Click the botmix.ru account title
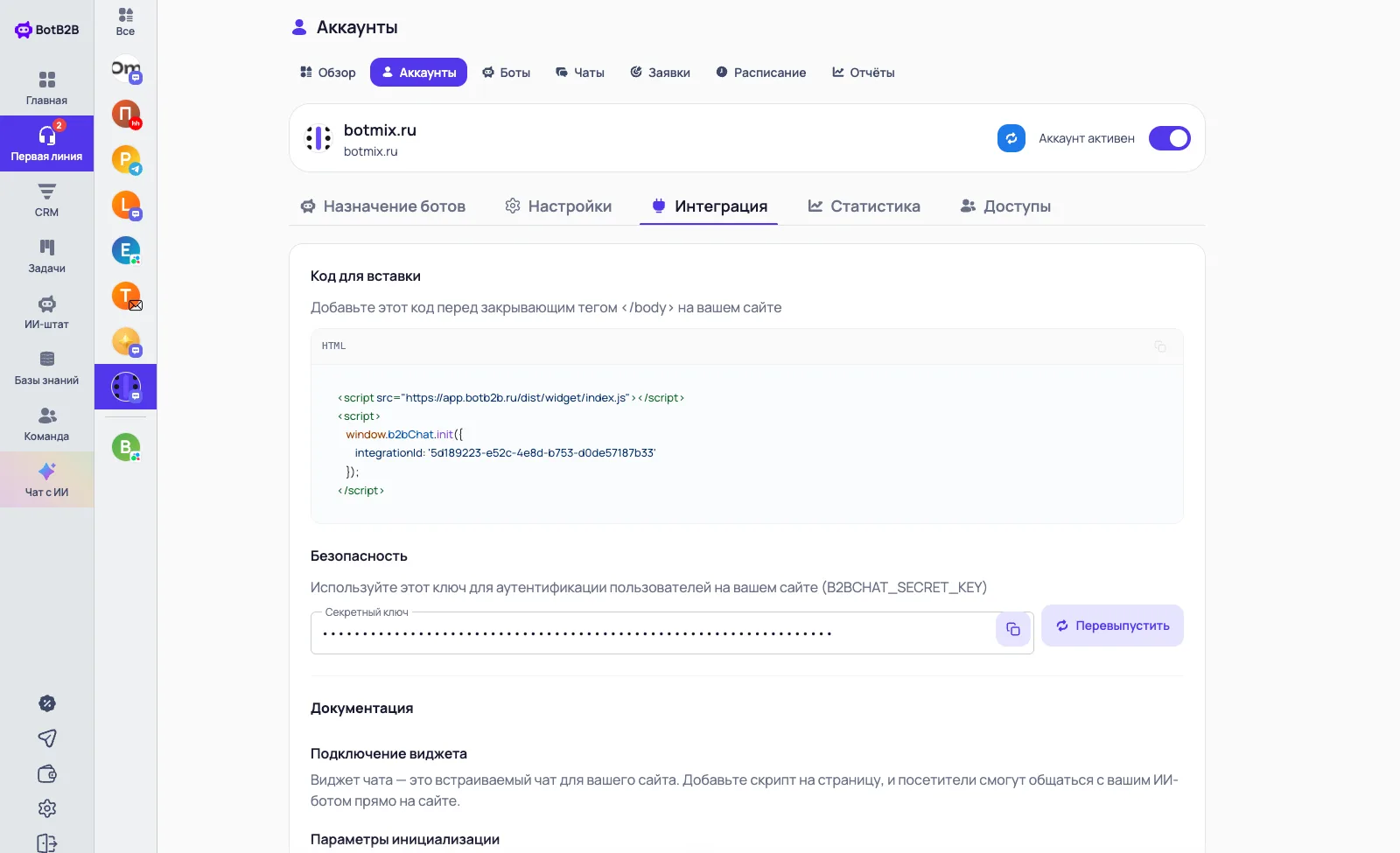This screenshot has height=853, width=1400. click(x=380, y=130)
